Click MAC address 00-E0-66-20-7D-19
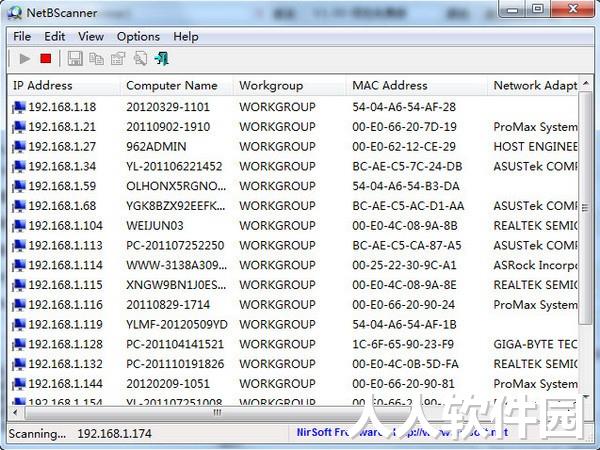Viewport: 600px width, 450px height. pos(404,127)
